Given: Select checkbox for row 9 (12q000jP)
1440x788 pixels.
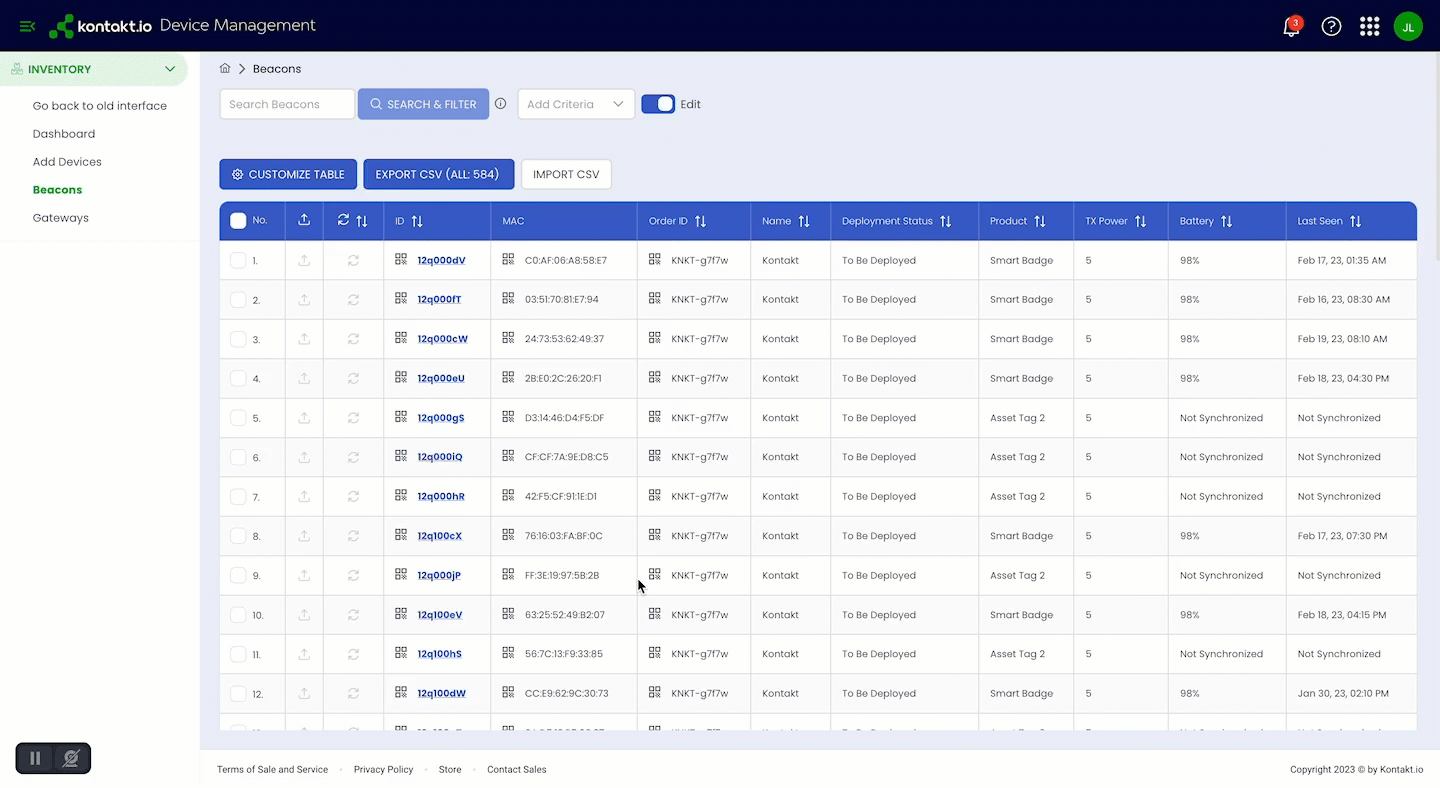Looking at the screenshot, I should click(x=238, y=575).
